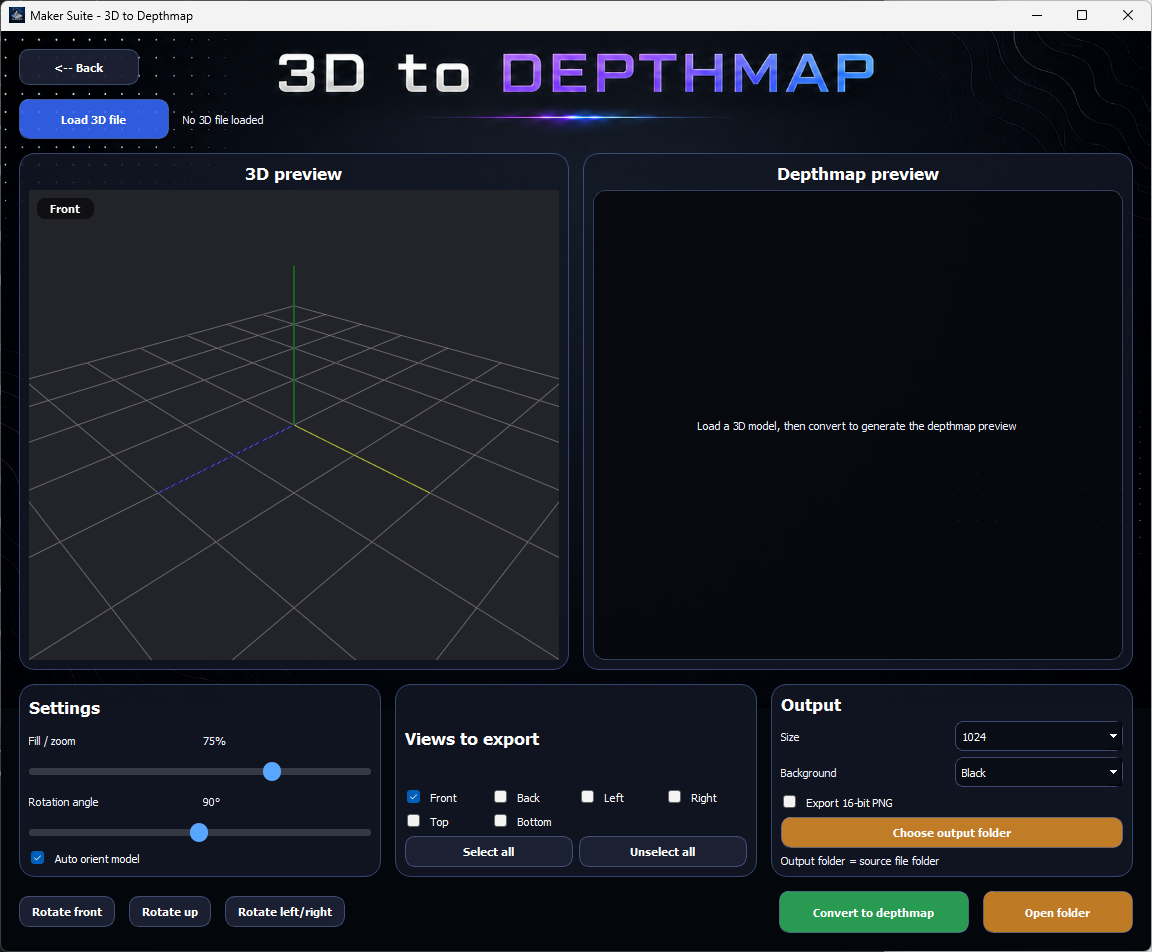This screenshot has width=1152, height=952.
Task: Click Load 3D file button
Action: pos(93,120)
